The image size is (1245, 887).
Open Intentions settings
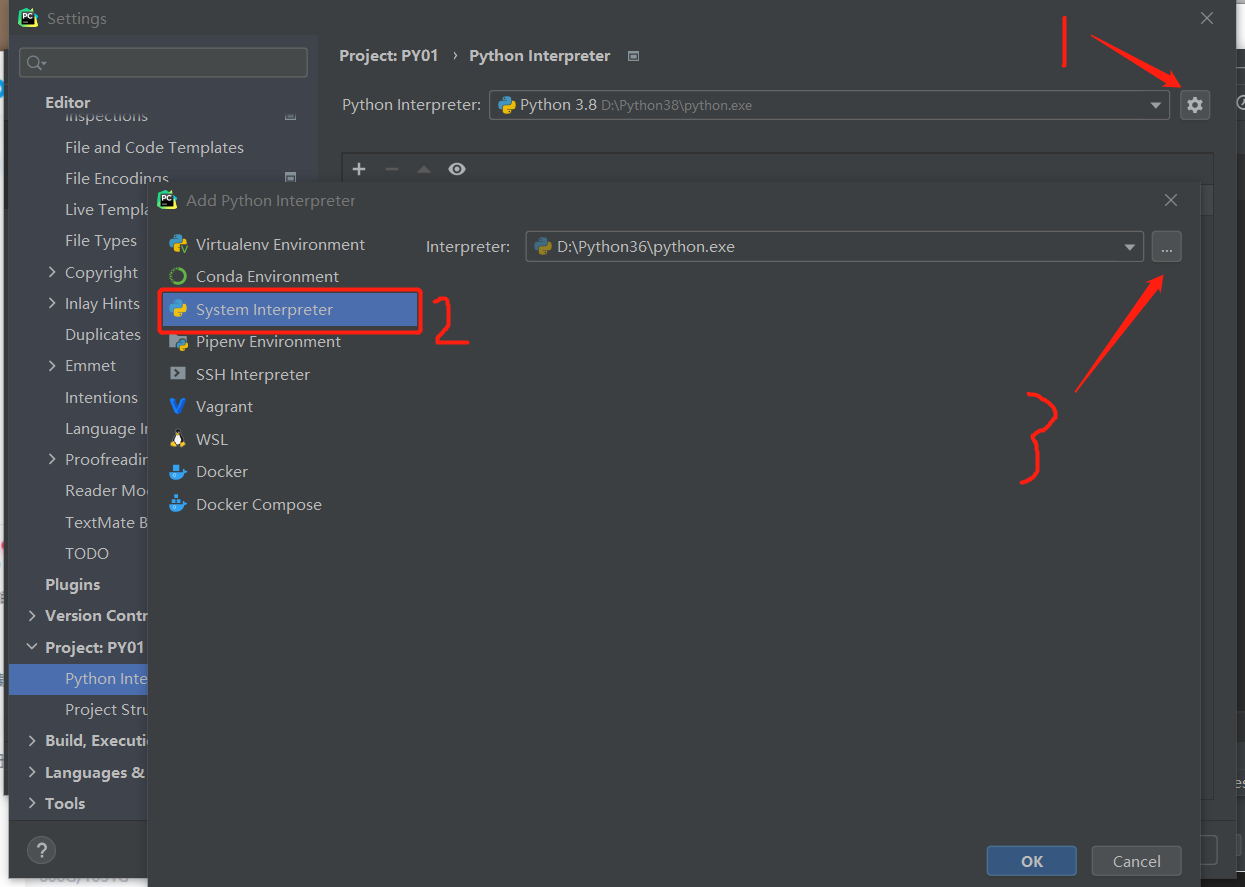(101, 397)
